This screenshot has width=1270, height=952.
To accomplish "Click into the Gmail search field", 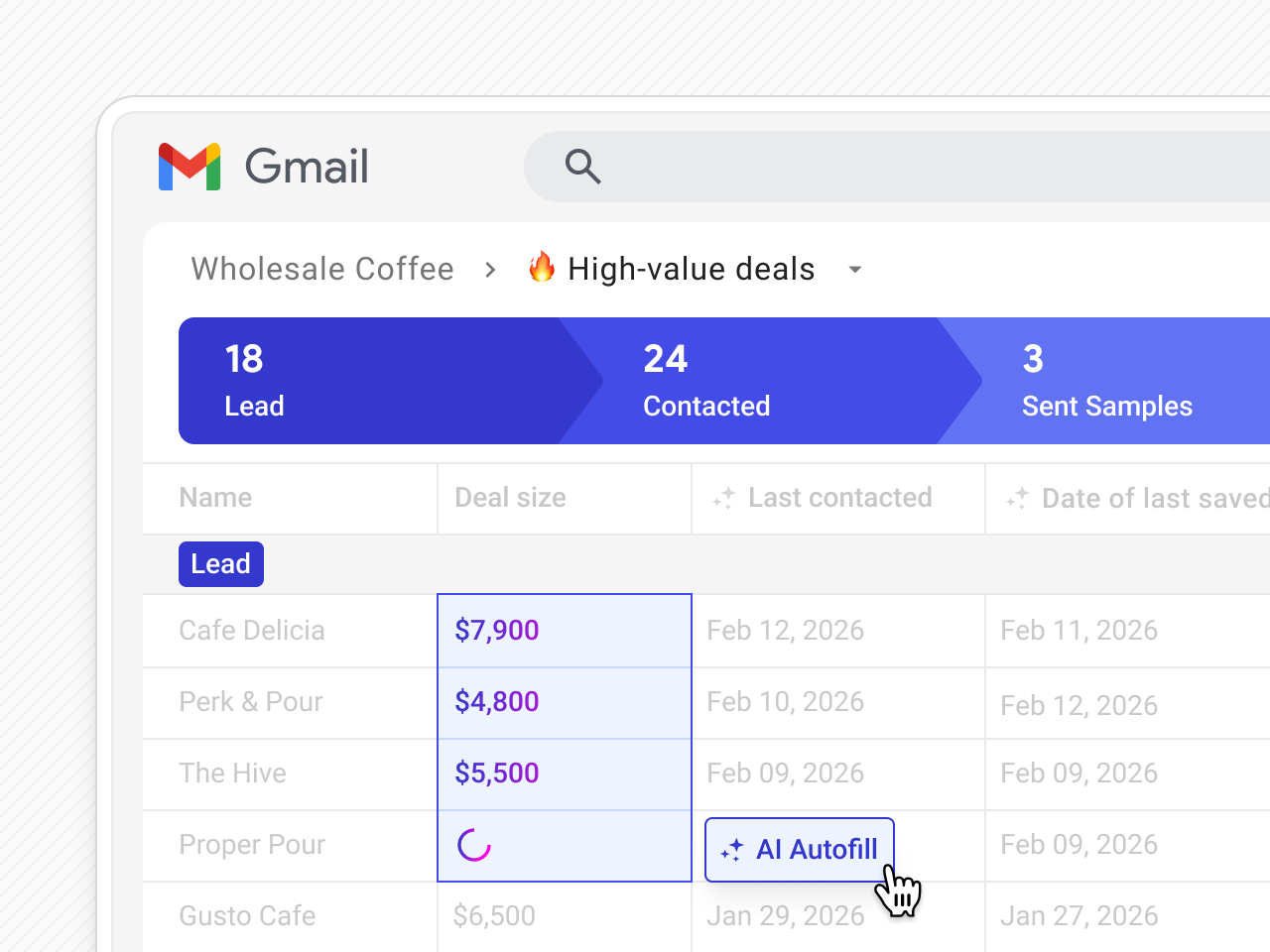I will [x=893, y=167].
